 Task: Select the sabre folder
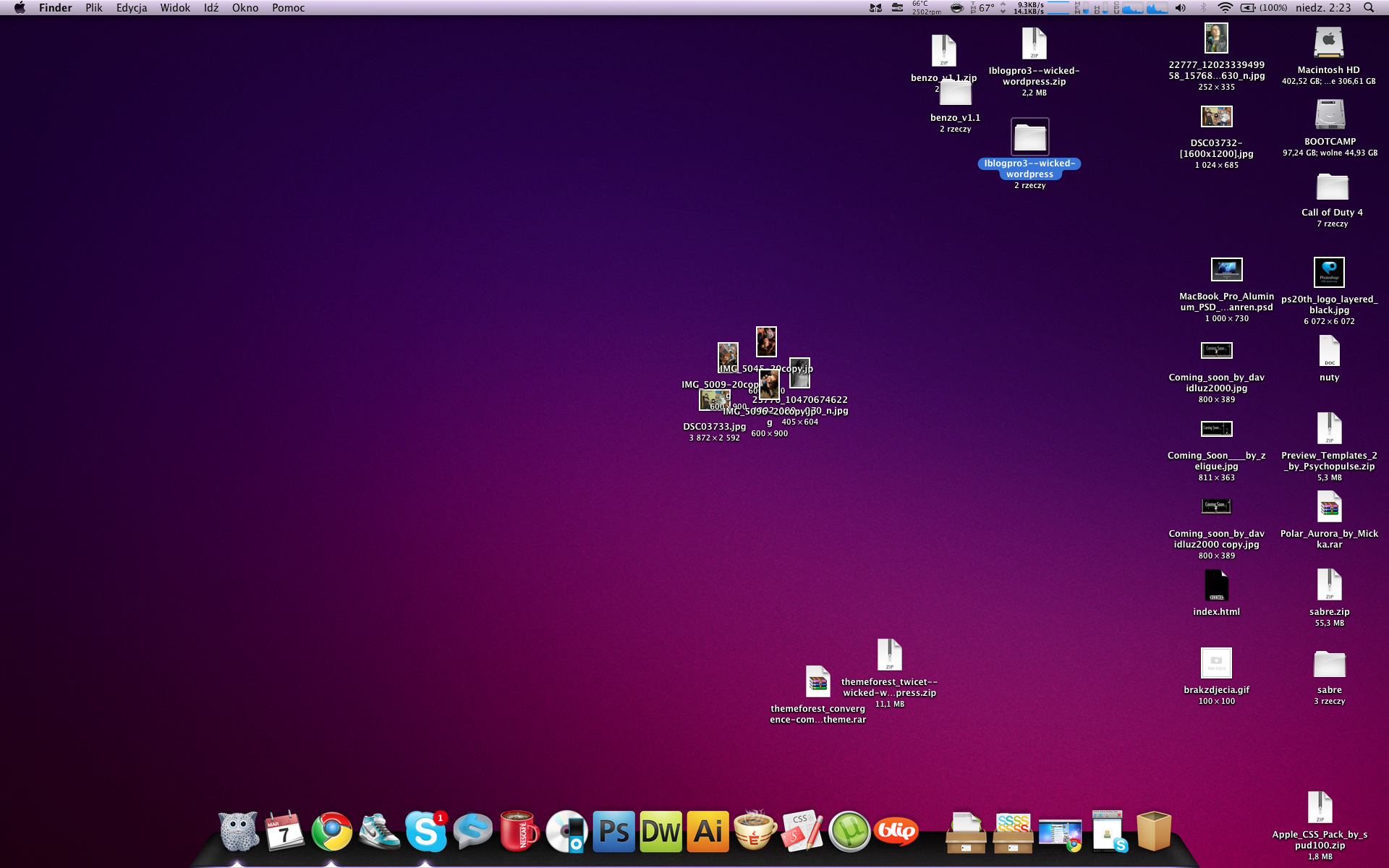point(1329,664)
